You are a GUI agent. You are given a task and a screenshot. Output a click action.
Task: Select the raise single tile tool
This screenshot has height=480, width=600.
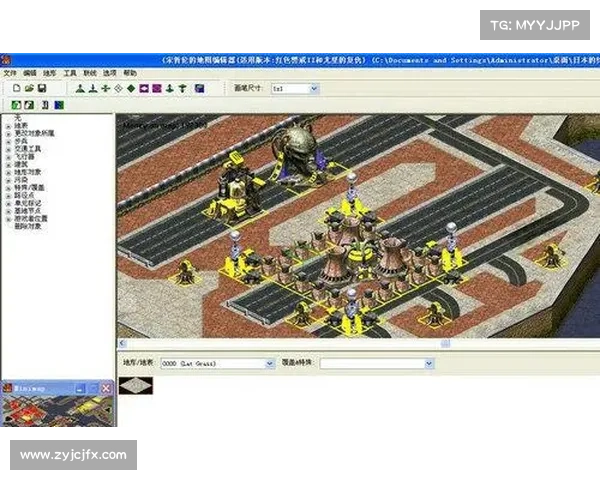(170, 88)
